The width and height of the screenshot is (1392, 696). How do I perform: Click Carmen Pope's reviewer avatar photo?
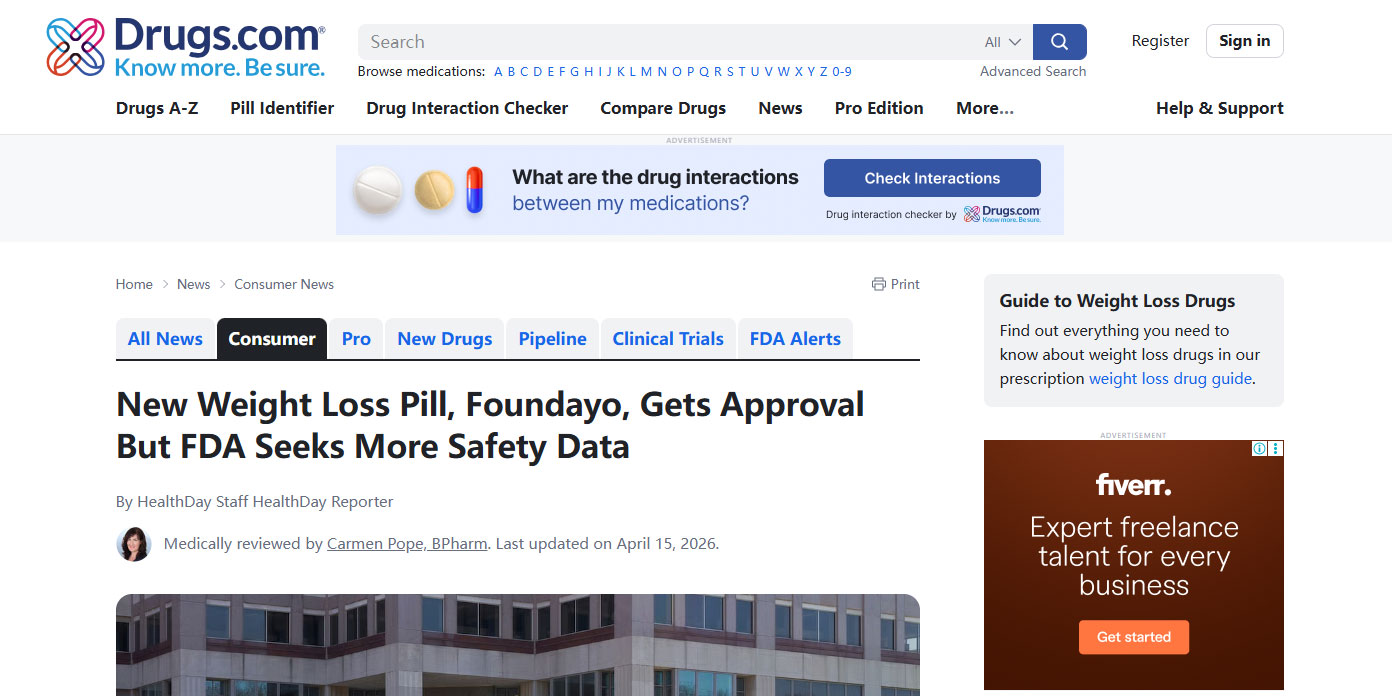pyautogui.click(x=134, y=544)
